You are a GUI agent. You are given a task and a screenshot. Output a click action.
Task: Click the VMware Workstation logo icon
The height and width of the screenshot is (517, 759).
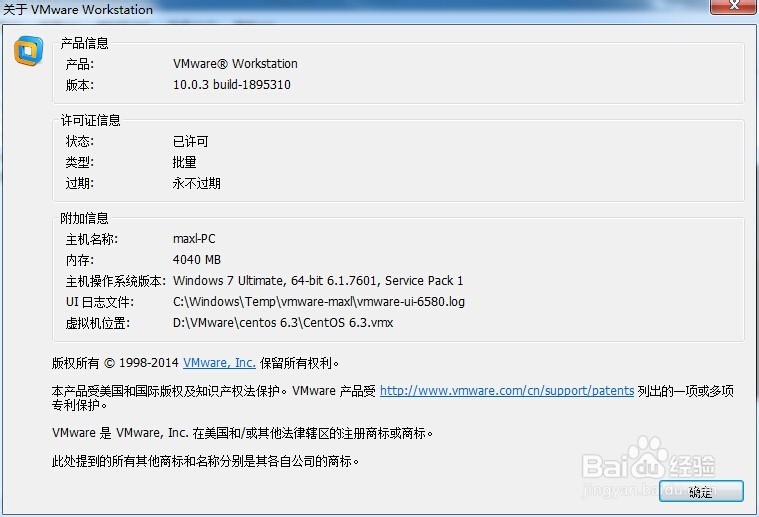coord(28,50)
